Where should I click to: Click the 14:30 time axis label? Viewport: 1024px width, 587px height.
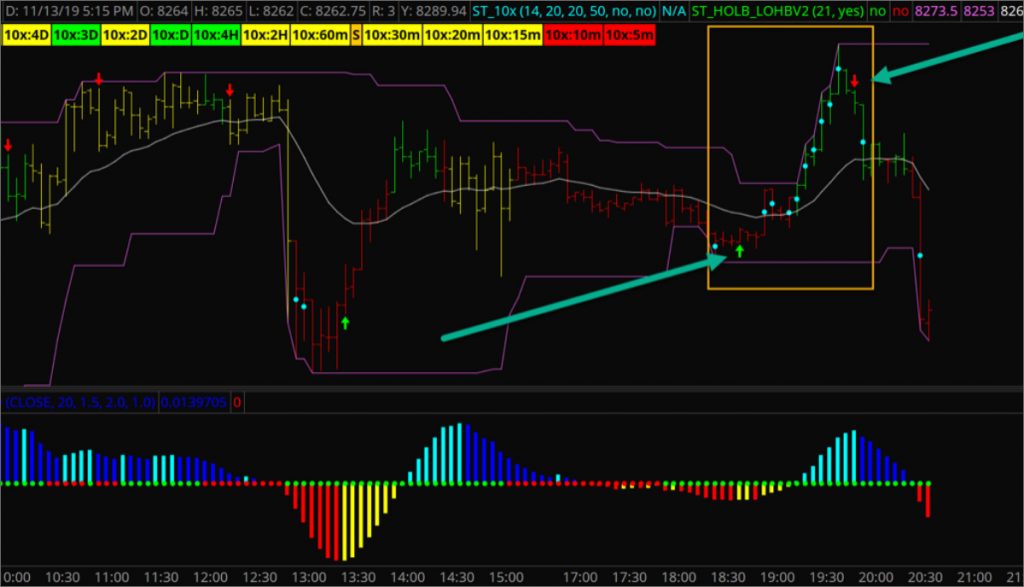455,577
